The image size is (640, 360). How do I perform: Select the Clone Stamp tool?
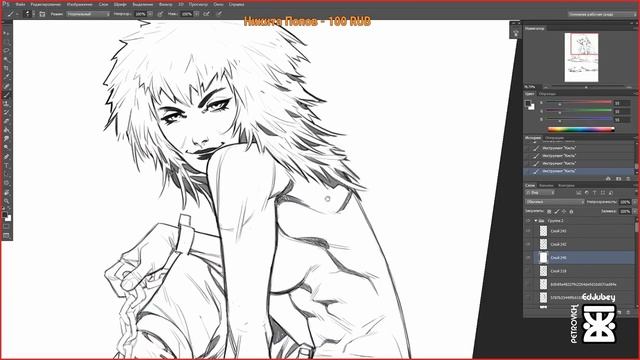pyautogui.click(x=6, y=104)
